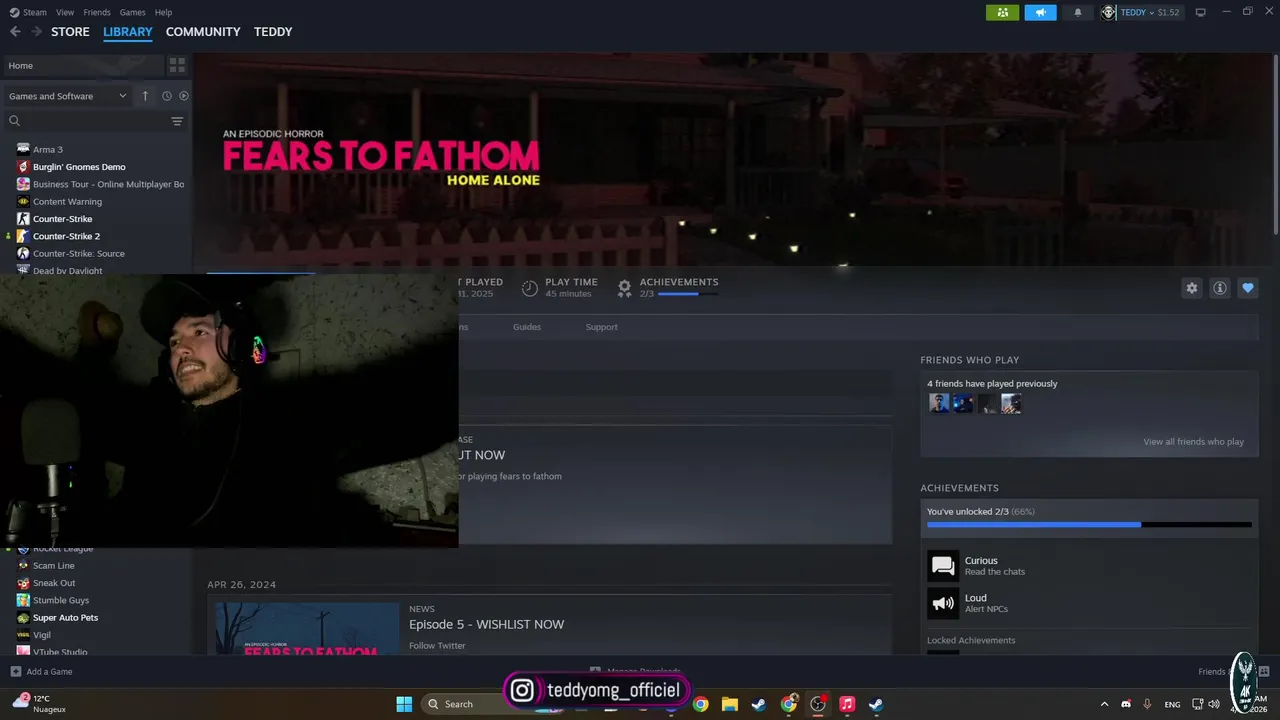This screenshot has height=720, width=1280.
Task: Open the blue announcements megaphone button
Action: coord(1040,12)
